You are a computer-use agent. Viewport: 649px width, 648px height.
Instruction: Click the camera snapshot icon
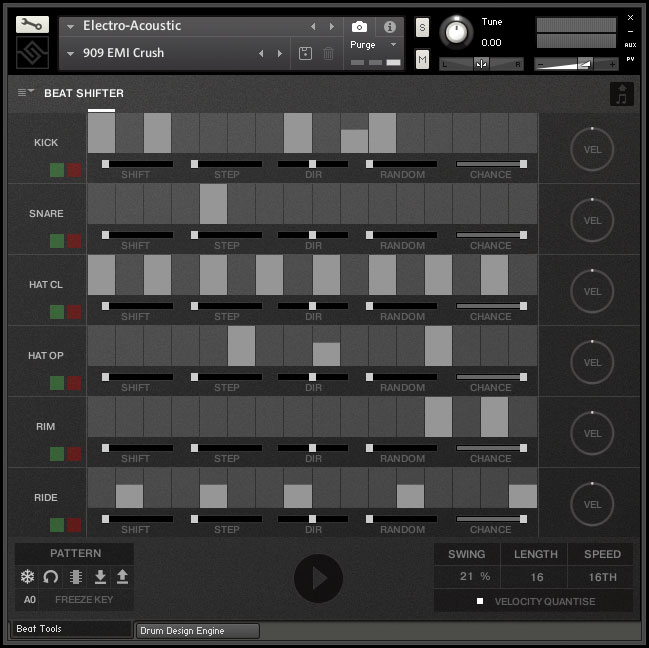[359, 27]
